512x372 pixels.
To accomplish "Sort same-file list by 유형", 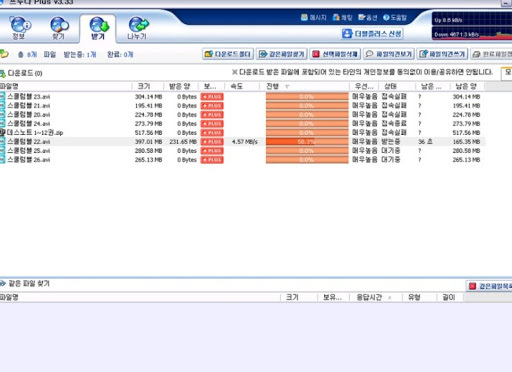I will click(419, 297).
